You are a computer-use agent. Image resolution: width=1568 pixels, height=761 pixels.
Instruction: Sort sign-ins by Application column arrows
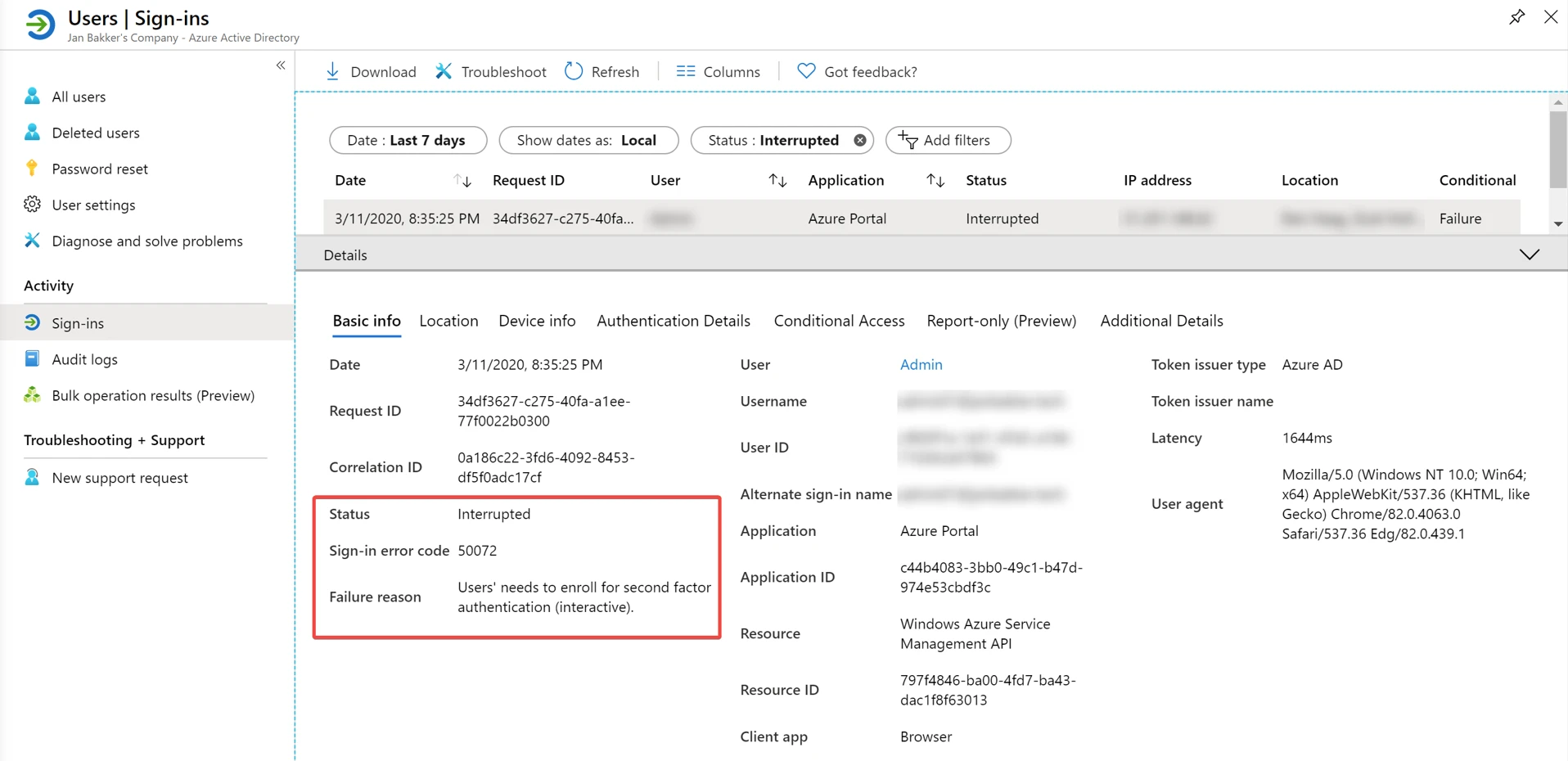click(935, 180)
